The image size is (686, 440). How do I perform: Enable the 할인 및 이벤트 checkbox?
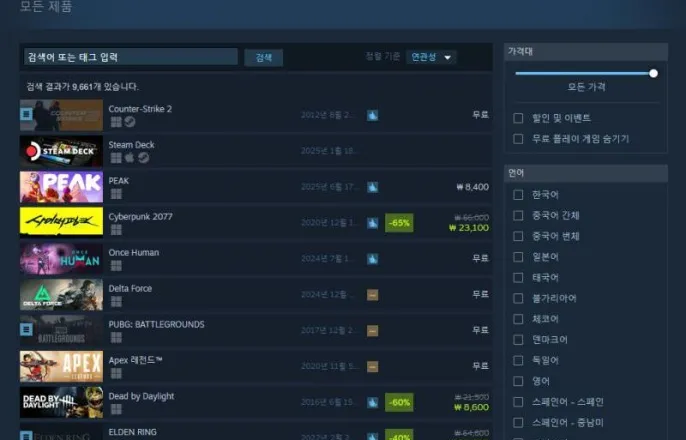tap(518, 118)
